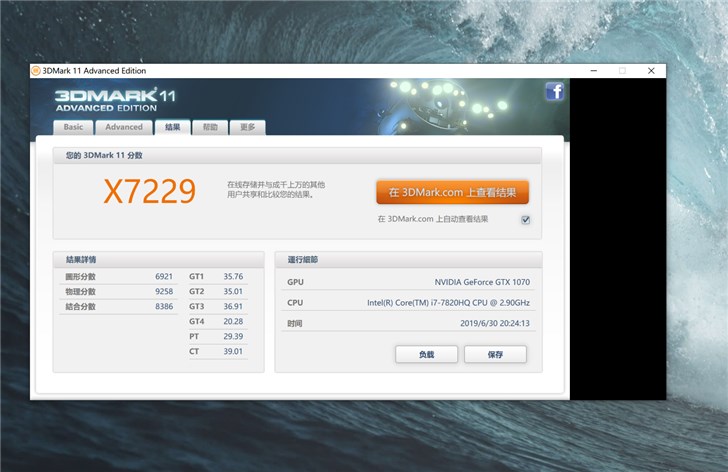Click the CT value 39.01

(x=233, y=351)
